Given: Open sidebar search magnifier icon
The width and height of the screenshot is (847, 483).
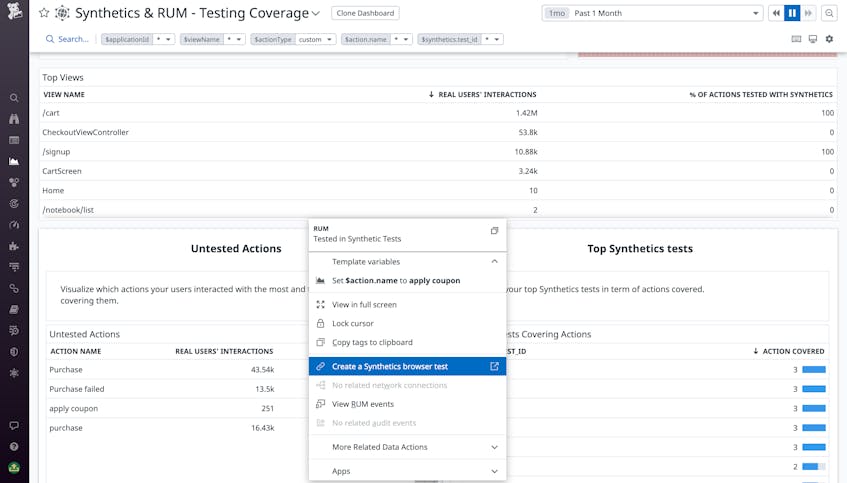Looking at the screenshot, I should (14, 98).
